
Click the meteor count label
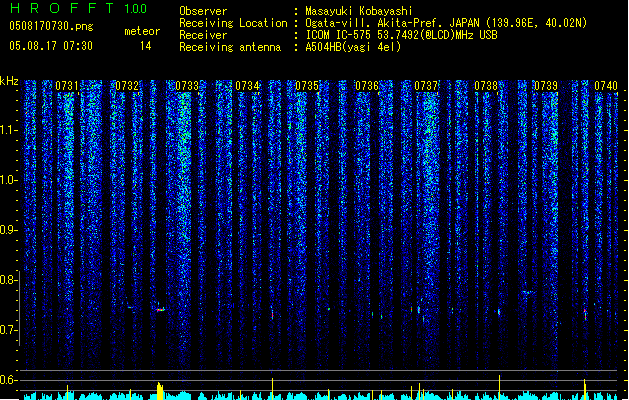coord(142,31)
